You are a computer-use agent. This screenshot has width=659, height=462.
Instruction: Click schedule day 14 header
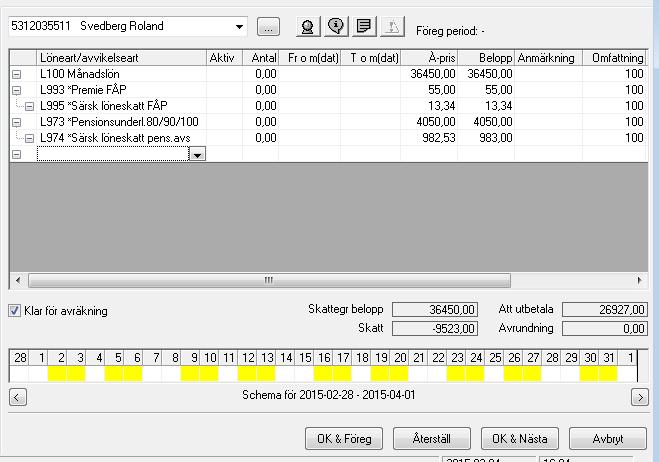point(286,358)
